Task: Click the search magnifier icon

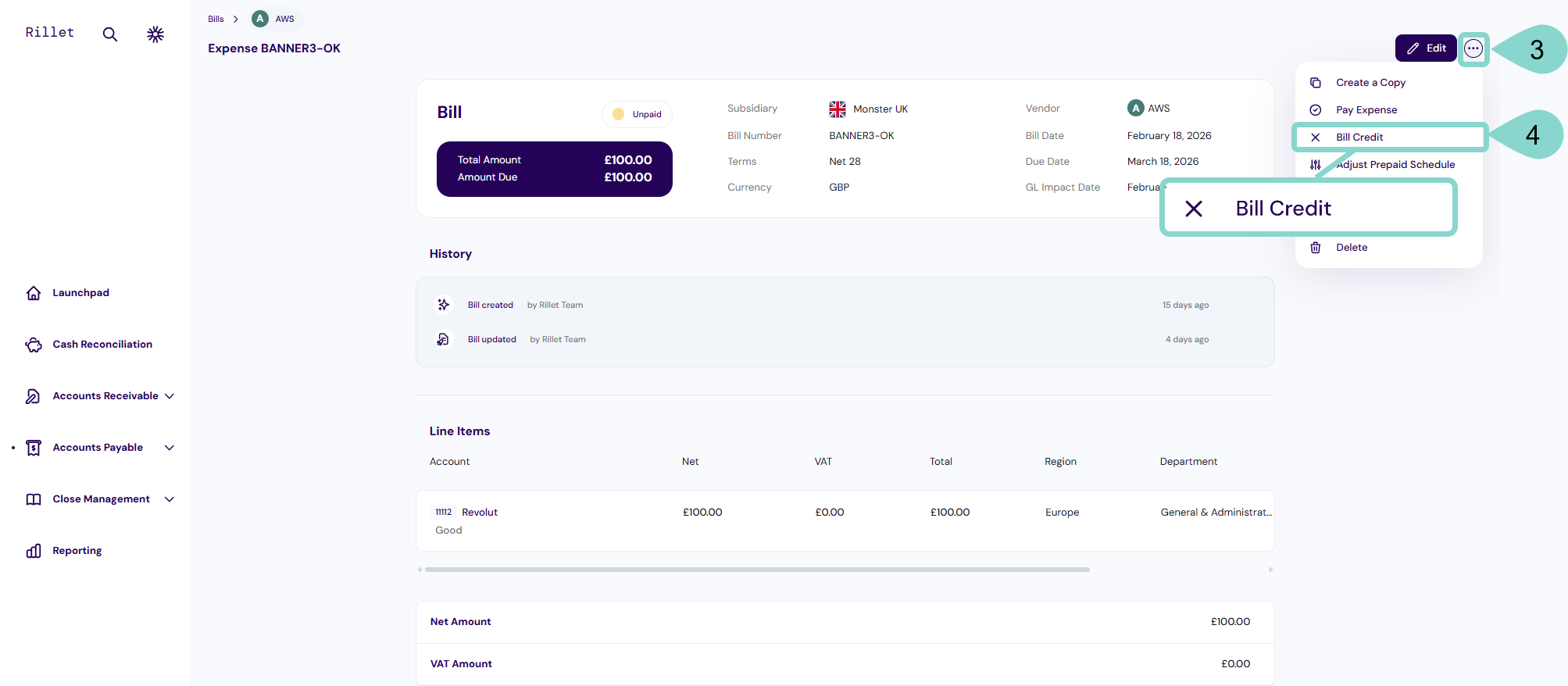Action: click(x=110, y=34)
